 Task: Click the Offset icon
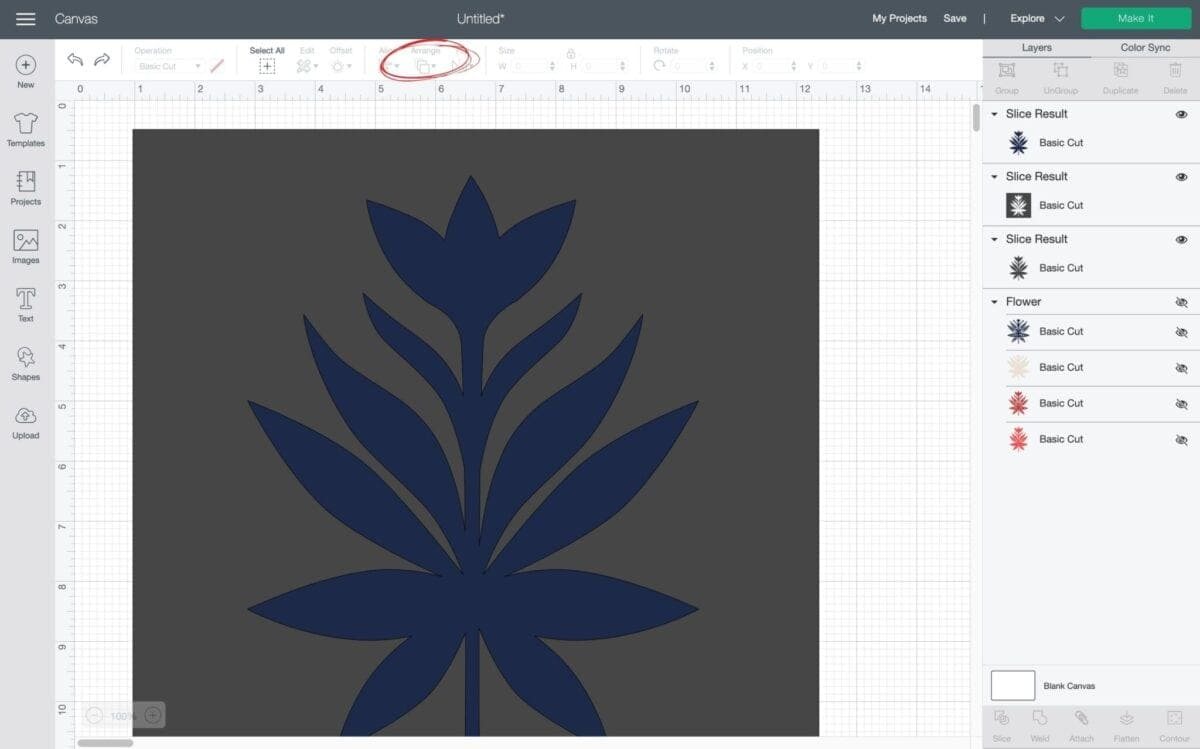[338, 66]
